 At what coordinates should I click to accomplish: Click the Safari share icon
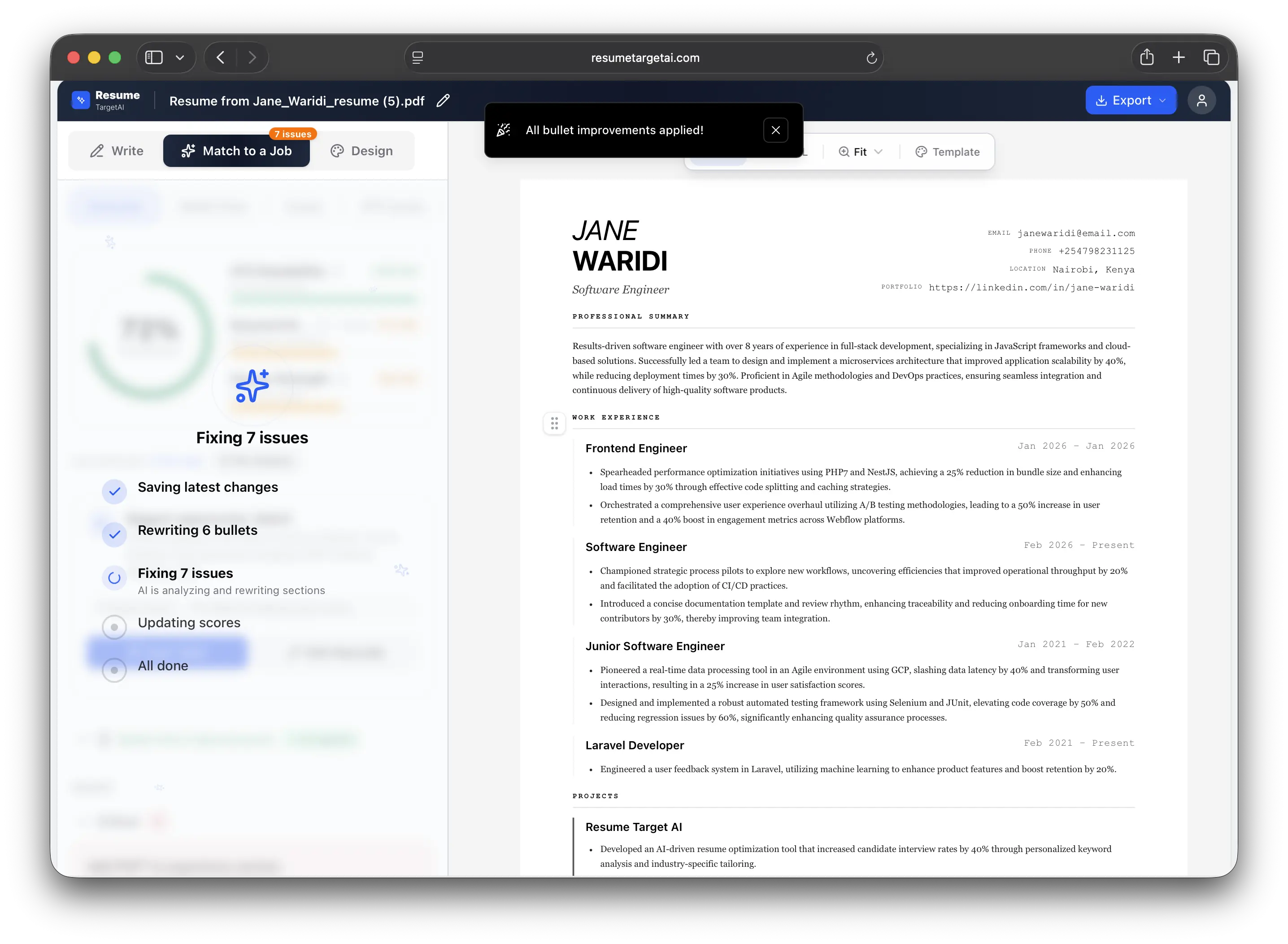(x=1146, y=57)
